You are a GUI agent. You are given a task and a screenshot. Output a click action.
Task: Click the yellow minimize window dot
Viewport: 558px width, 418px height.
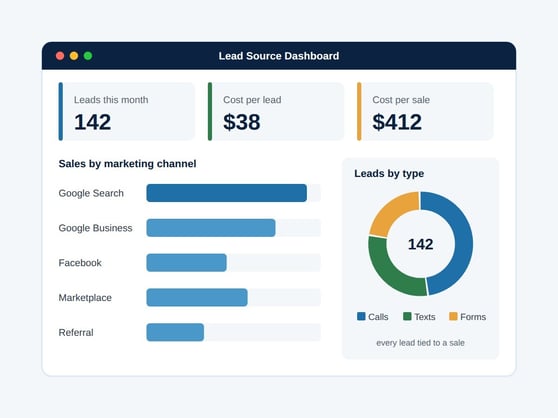pyautogui.click(x=74, y=56)
